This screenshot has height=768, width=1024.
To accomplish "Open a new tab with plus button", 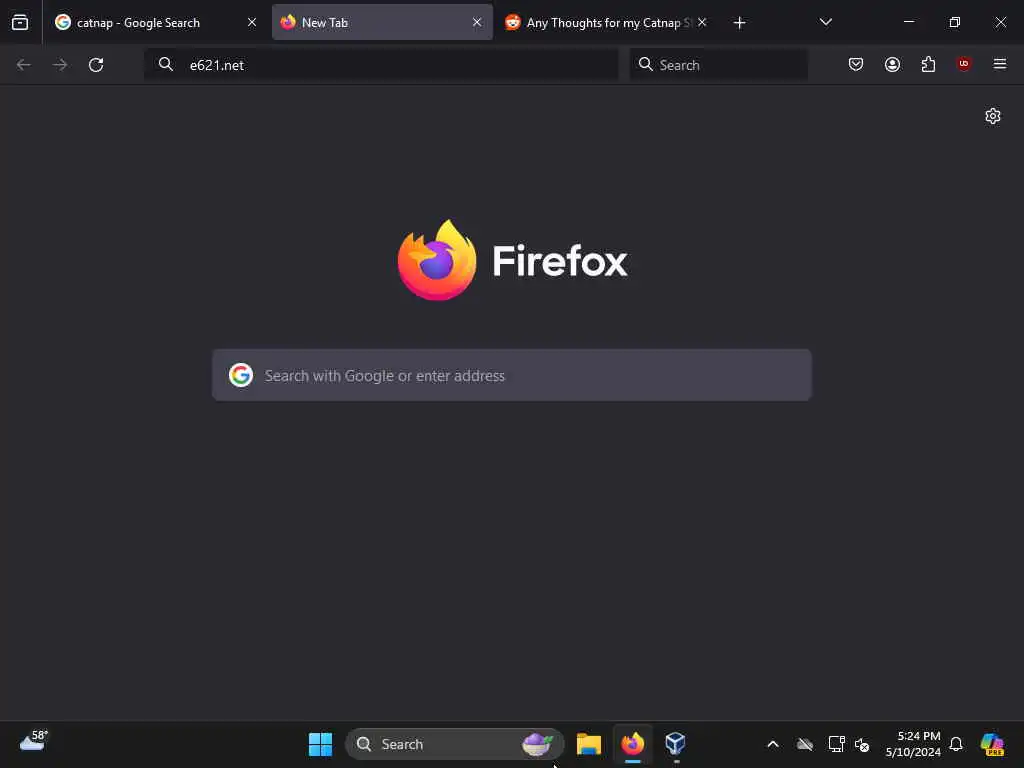I will click(739, 23).
